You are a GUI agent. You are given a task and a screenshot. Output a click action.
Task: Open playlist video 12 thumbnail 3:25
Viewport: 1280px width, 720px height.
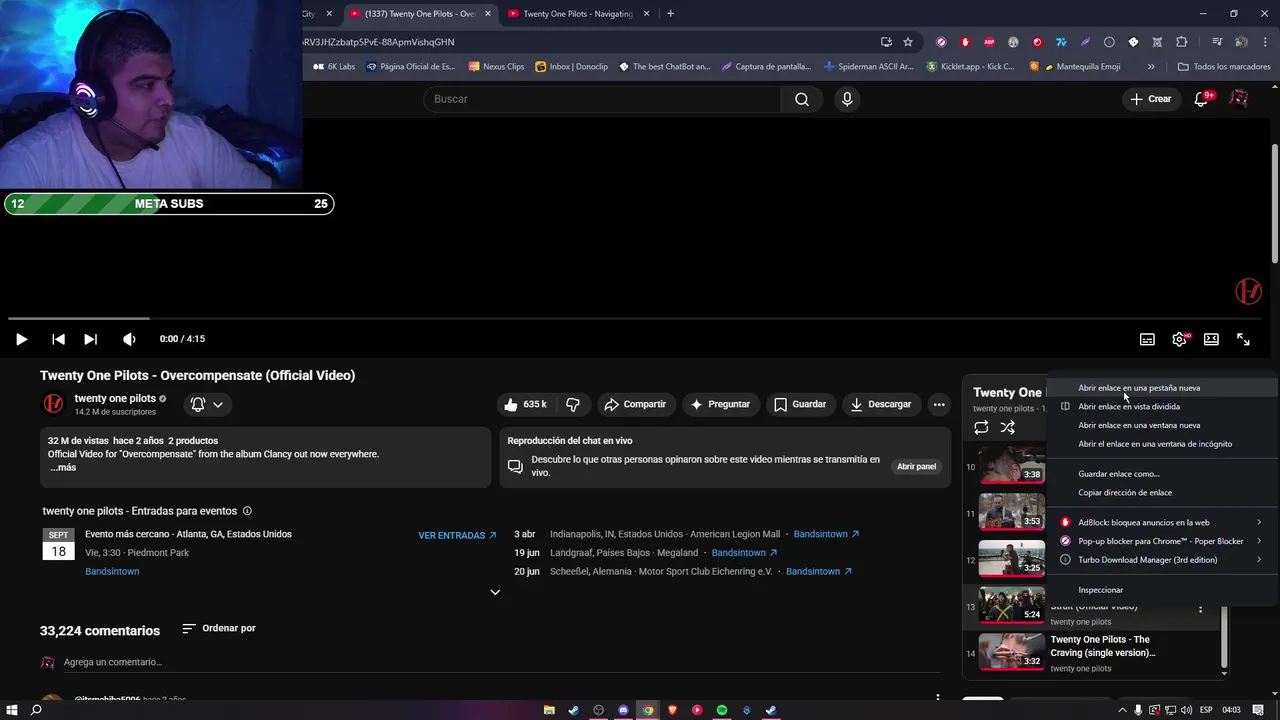pos(1011,559)
